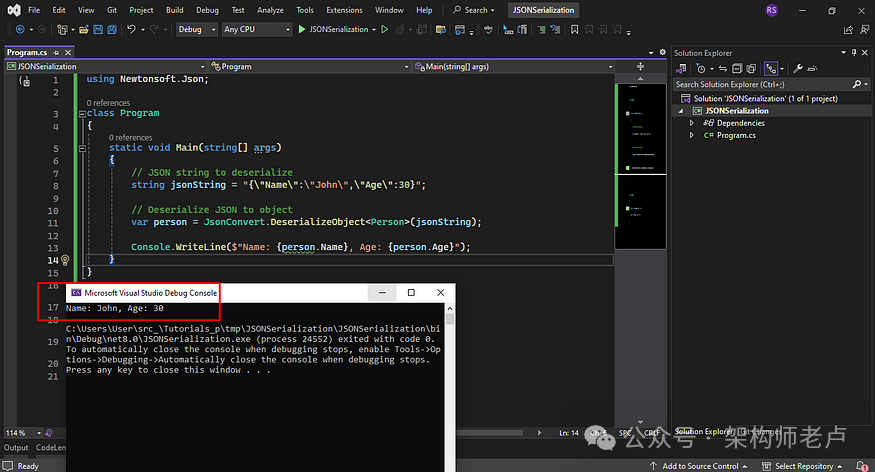Click the uncomment selection icon
875x472 pixels.
555,30
